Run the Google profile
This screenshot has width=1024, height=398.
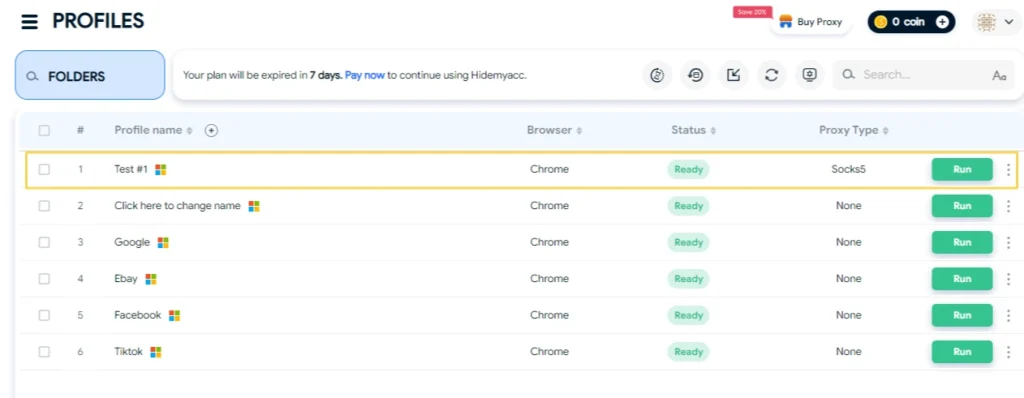pyautogui.click(x=962, y=242)
